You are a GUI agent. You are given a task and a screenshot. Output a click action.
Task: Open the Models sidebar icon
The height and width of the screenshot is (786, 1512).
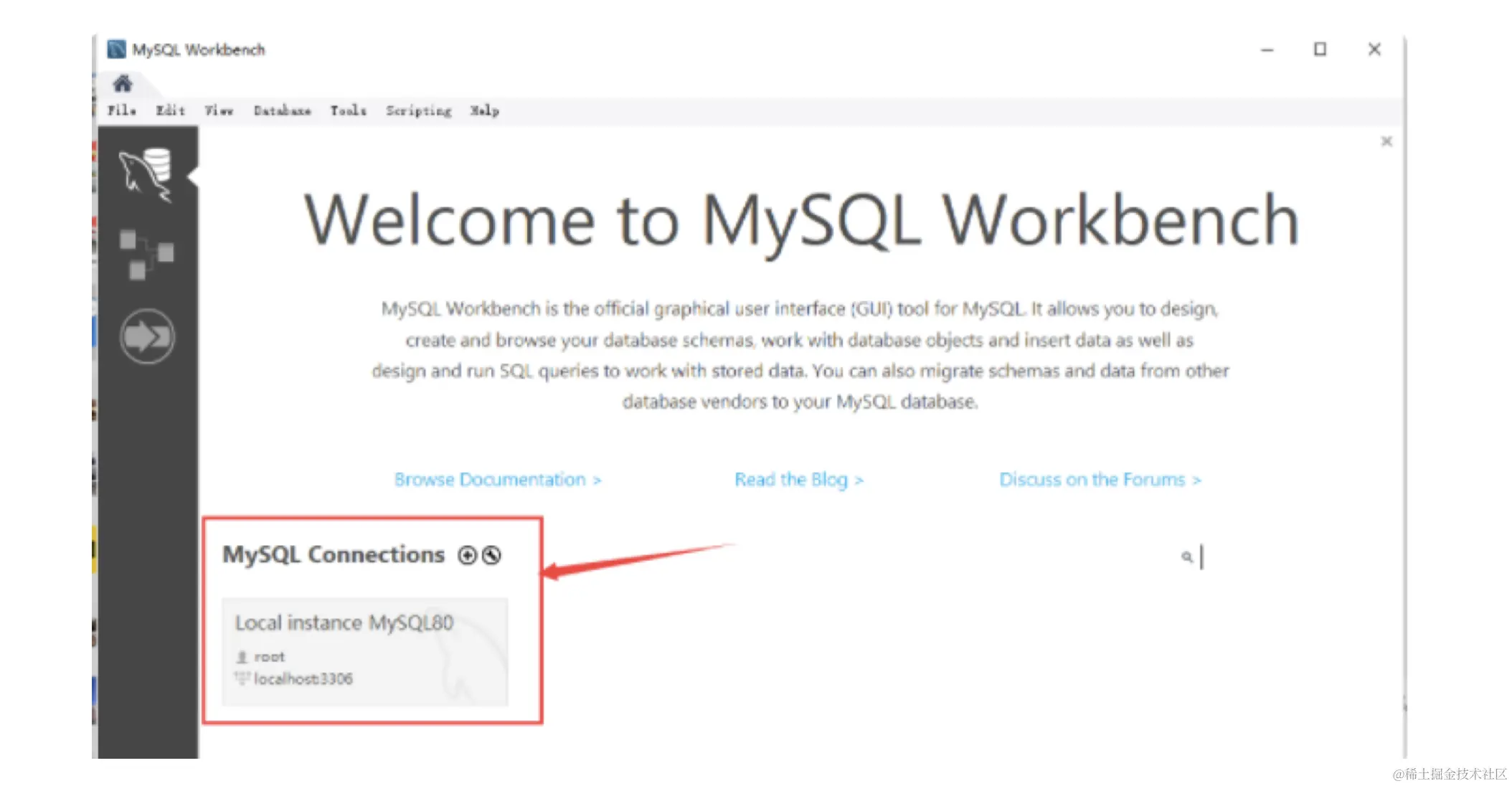[x=146, y=255]
